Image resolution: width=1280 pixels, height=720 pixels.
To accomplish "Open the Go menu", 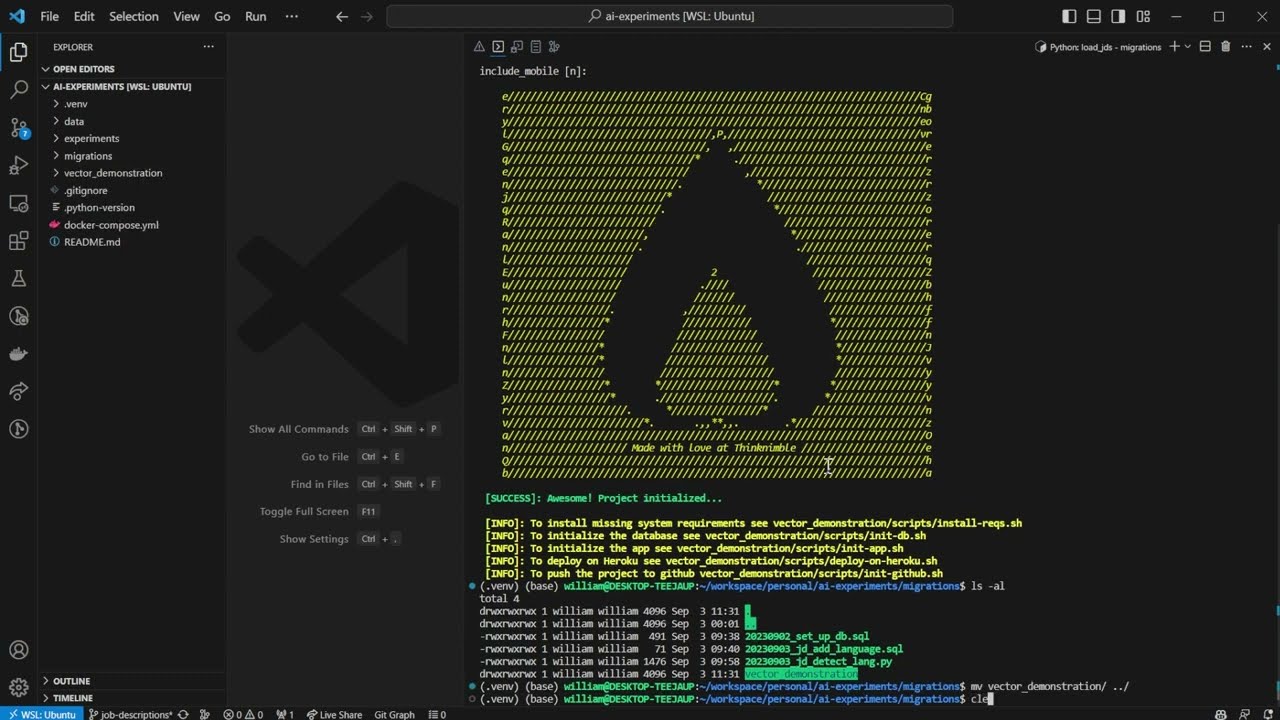I will coord(222,16).
